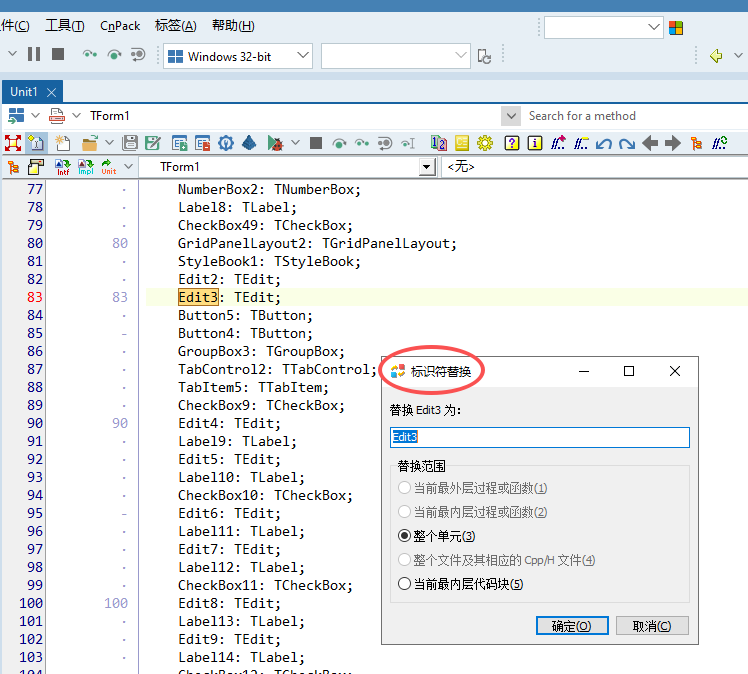Navigate back with gray left arrow

point(650,143)
